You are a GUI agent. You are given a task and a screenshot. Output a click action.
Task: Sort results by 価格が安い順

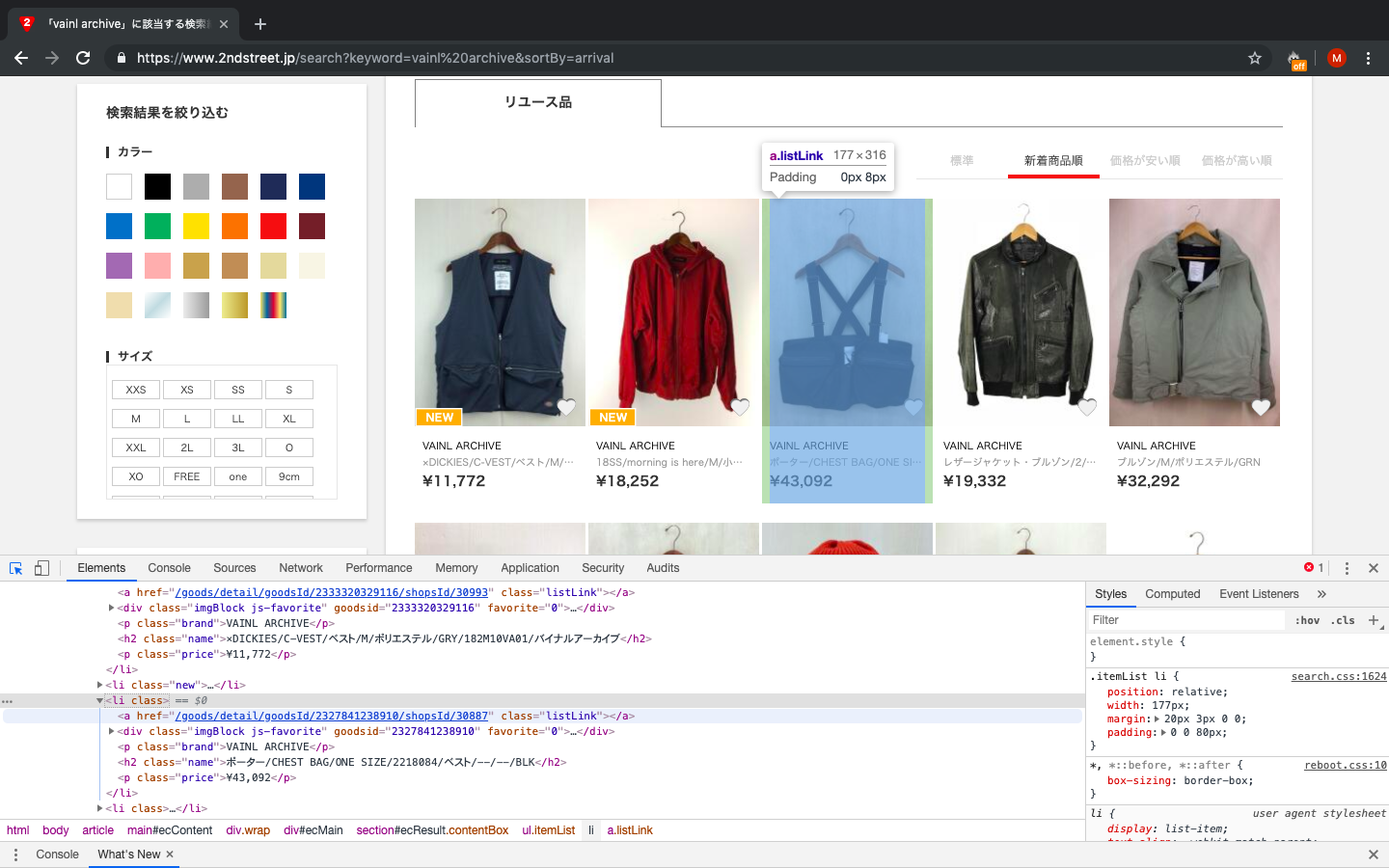1145,161
